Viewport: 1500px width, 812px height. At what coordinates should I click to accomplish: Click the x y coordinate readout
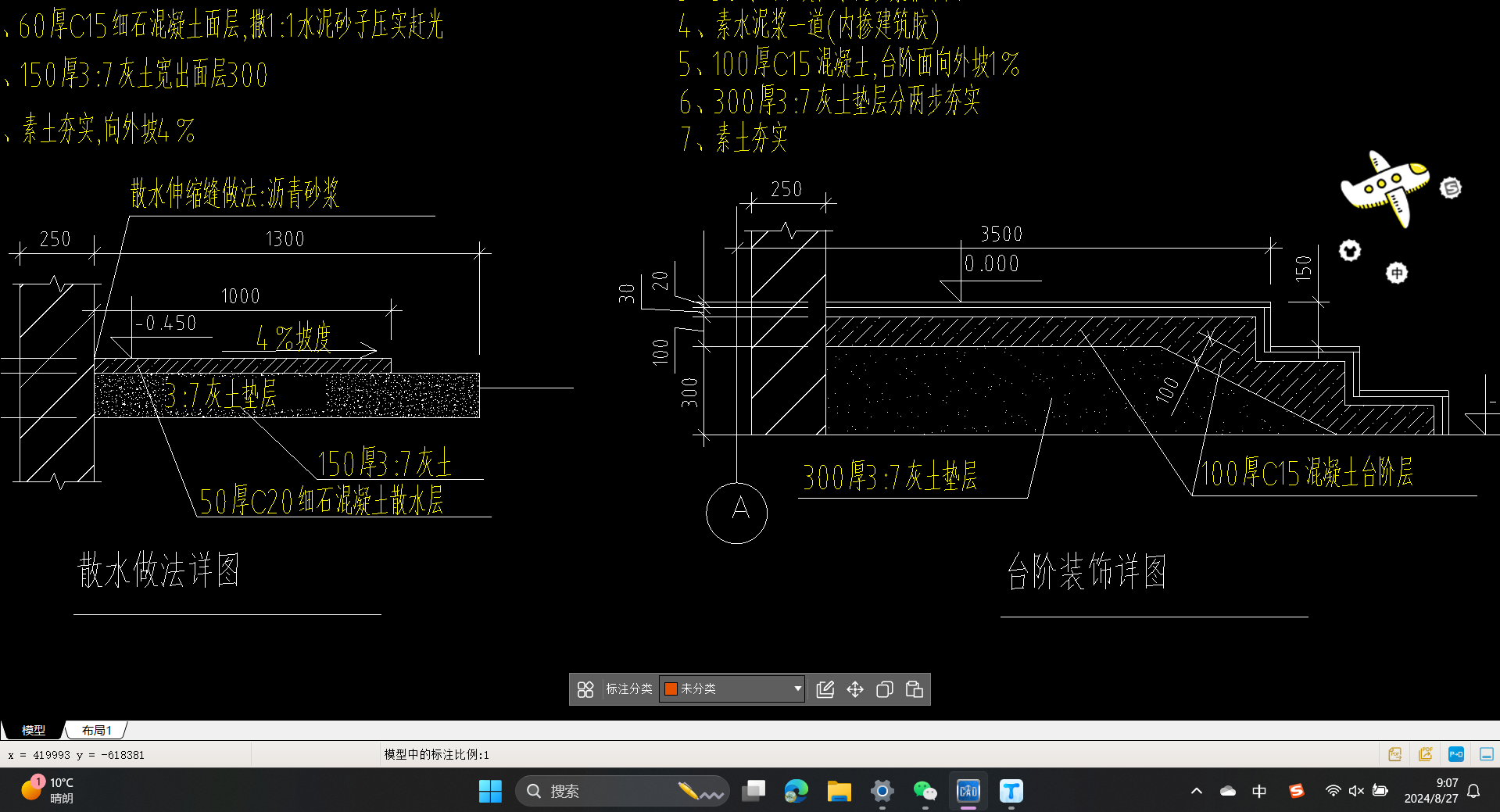point(76,755)
